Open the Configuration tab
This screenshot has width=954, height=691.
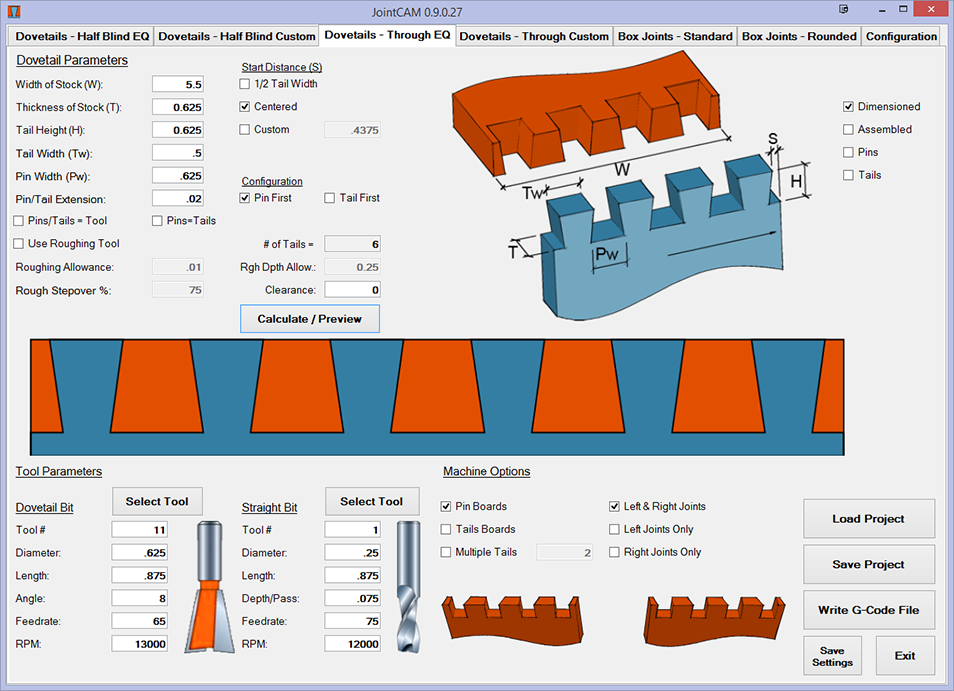point(901,36)
